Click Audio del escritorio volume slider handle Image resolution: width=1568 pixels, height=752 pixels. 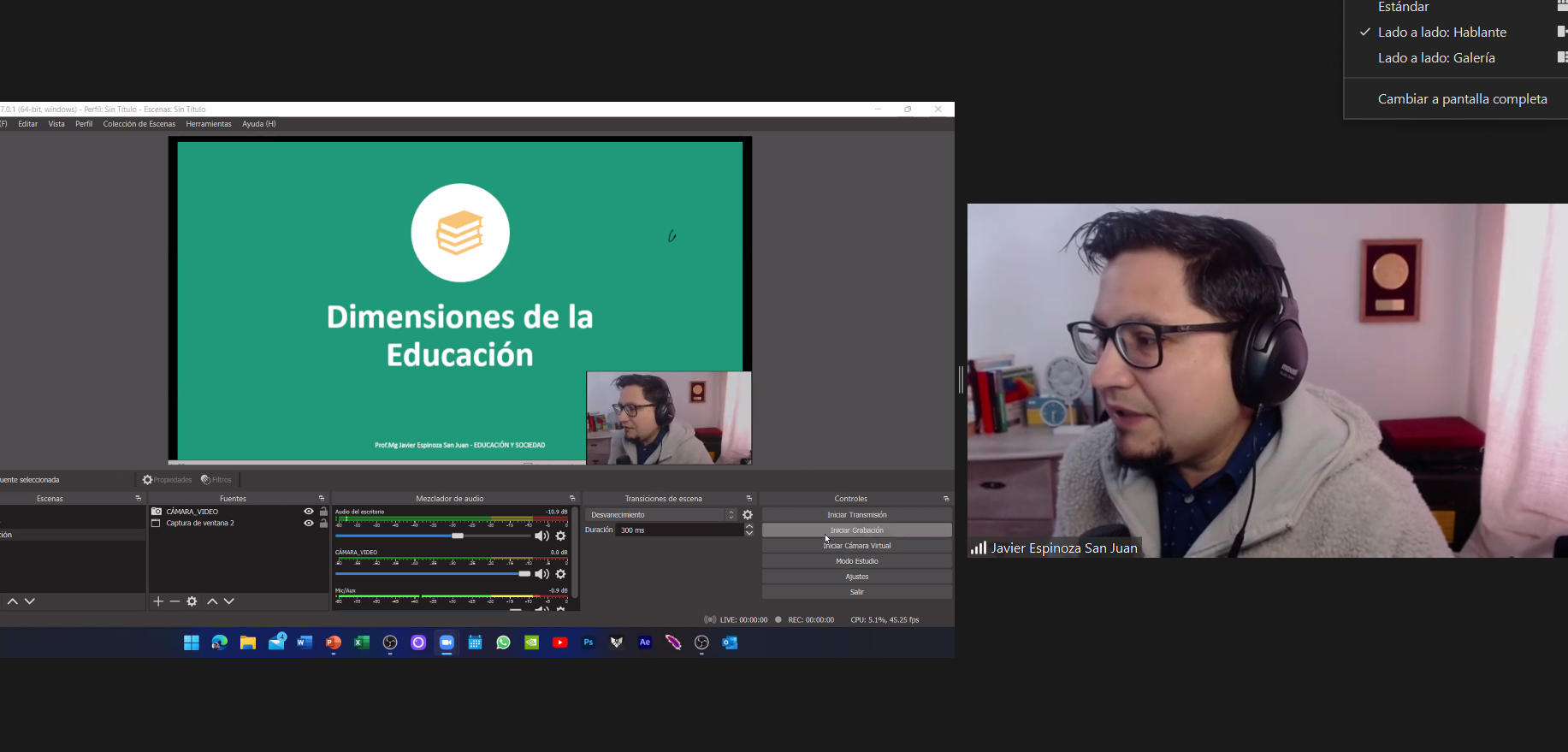click(458, 536)
